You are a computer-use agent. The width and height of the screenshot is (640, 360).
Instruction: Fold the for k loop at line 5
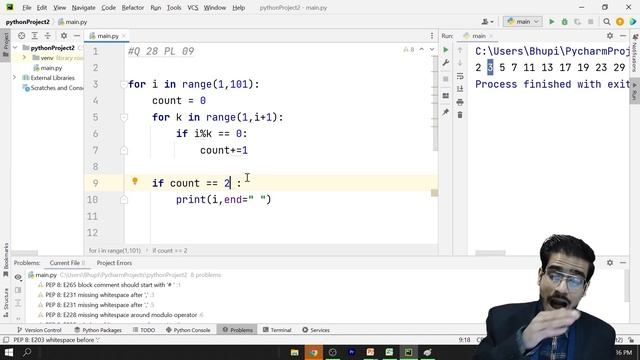[123, 118]
